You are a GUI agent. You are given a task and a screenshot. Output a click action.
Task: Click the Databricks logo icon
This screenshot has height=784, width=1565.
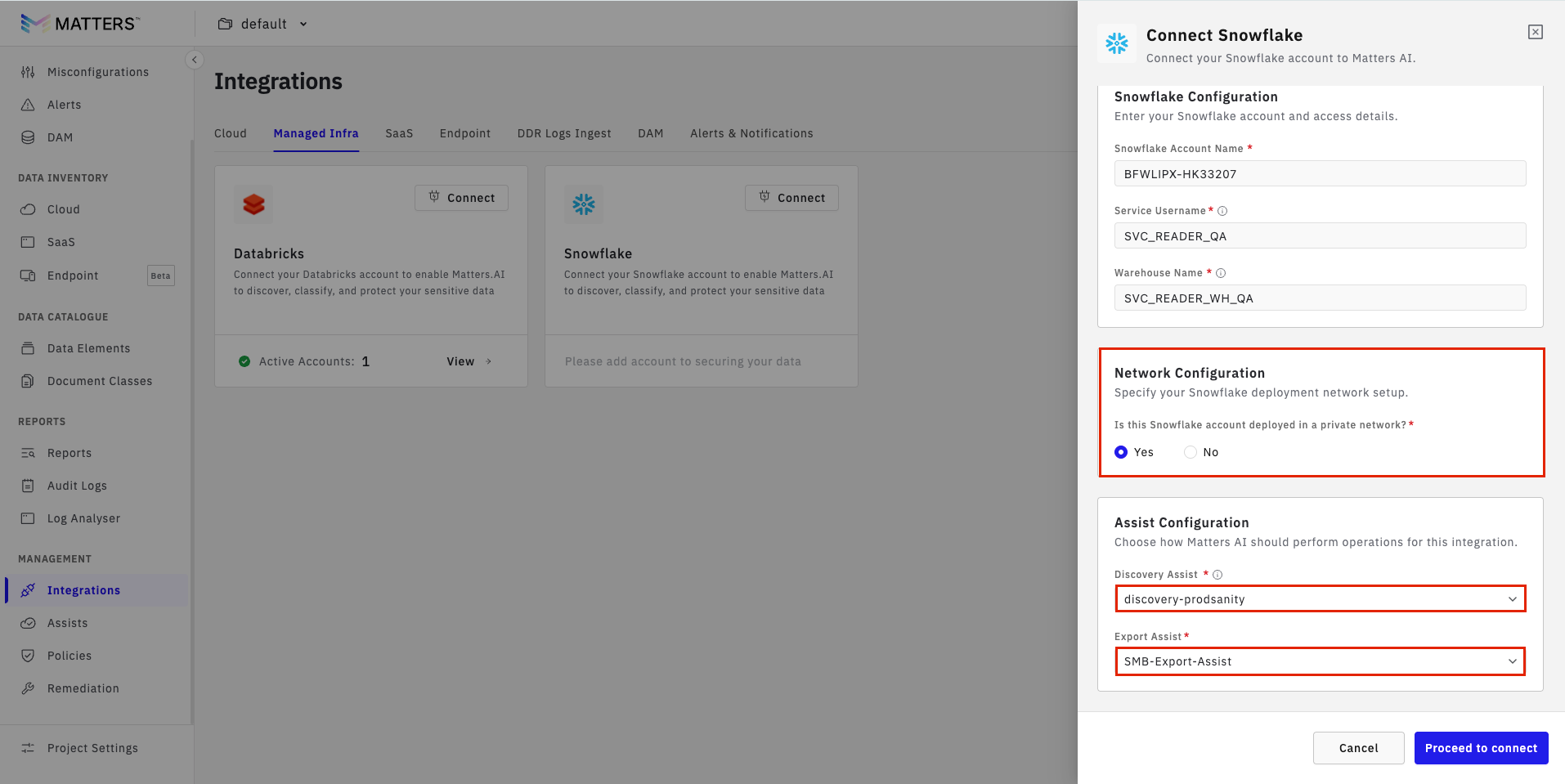[x=253, y=204]
